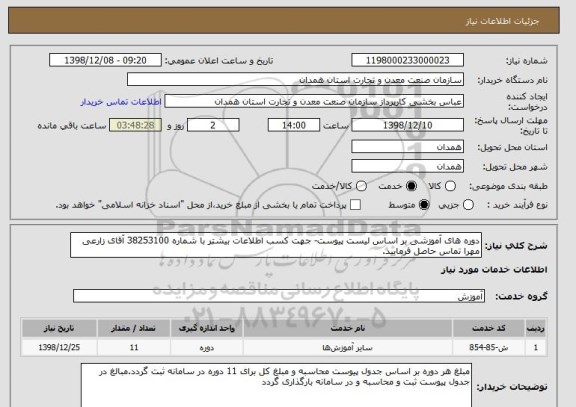Click the response deadline date 1398/12/10
The width and height of the screenshot is (576, 407).
(407, 125)
